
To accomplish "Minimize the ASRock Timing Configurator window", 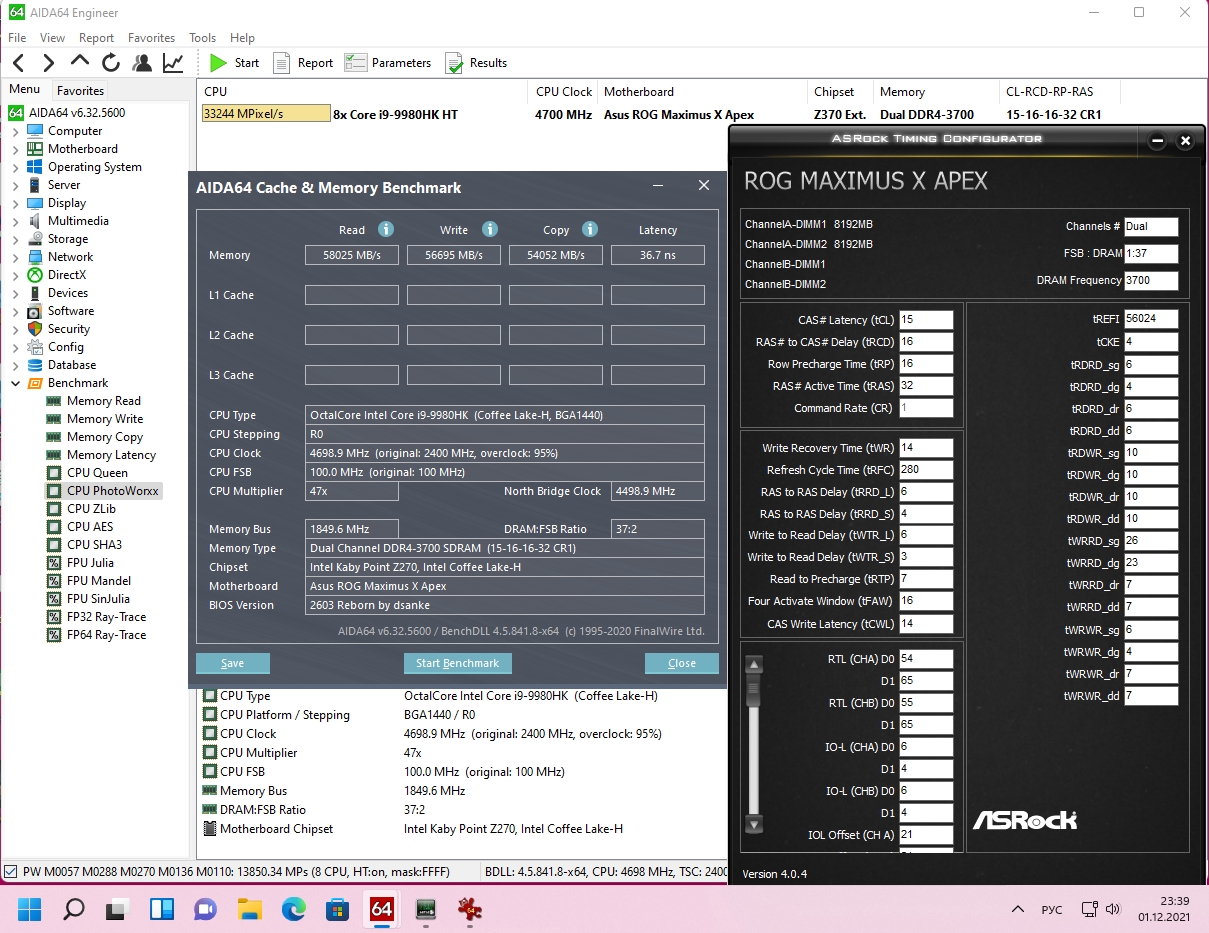I will click(1158, 141).
